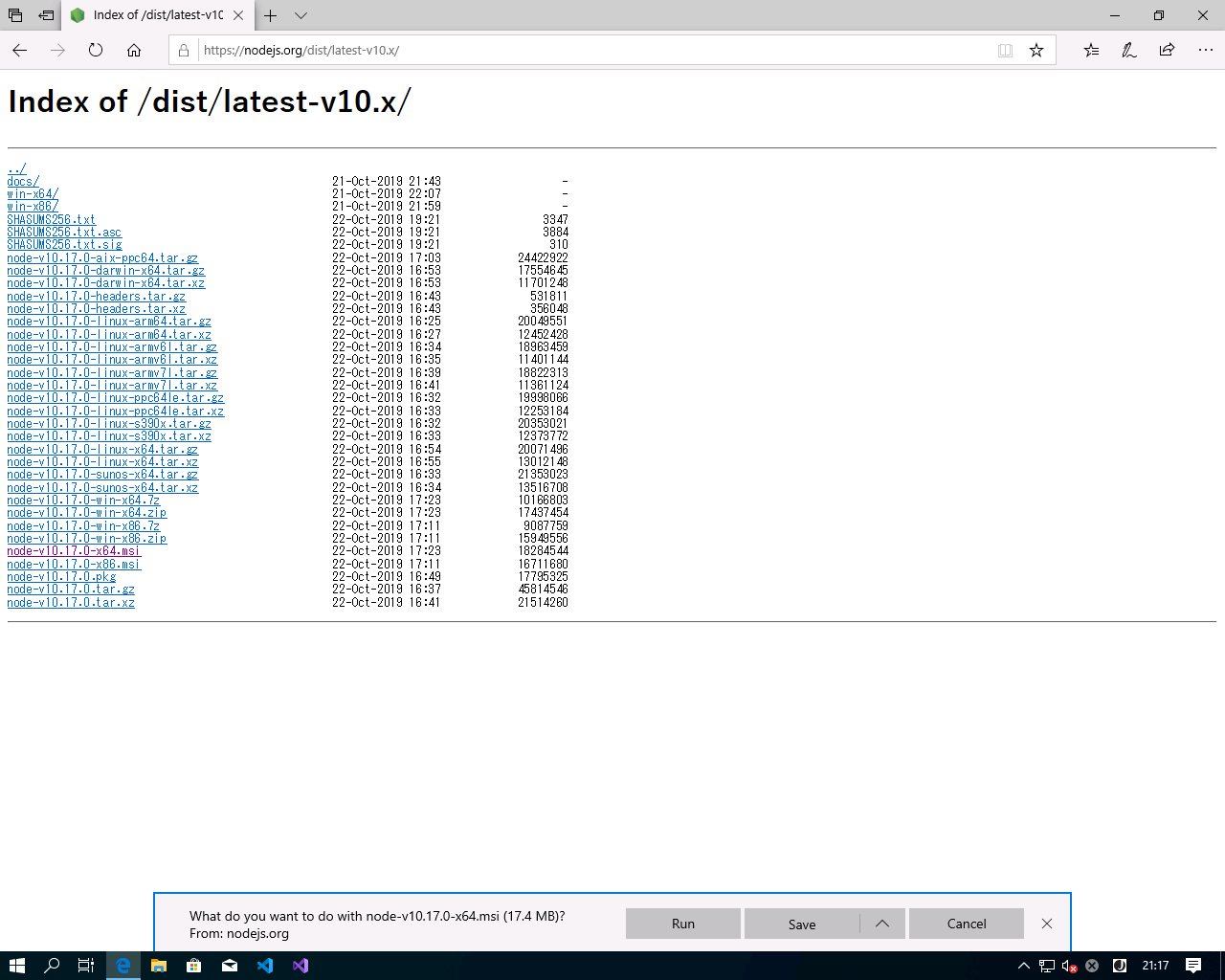The image size is (1225, 980).
Task: Click the browser Refresh icon
Action: [x=96, y=50]
